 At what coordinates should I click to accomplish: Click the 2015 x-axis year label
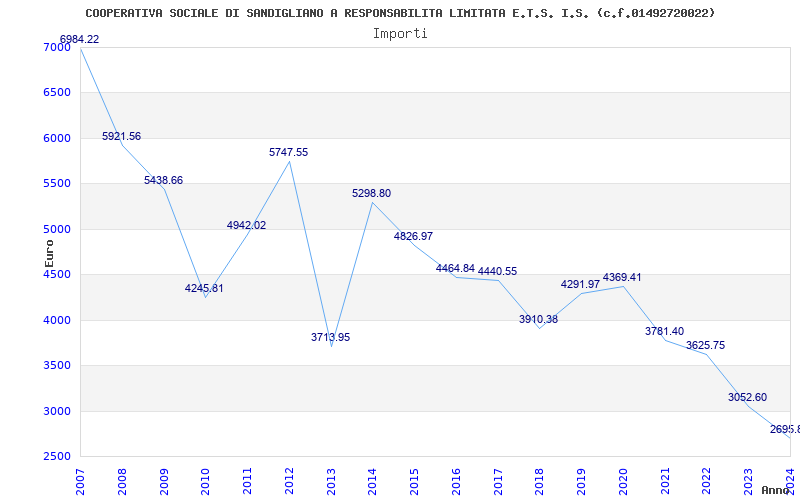(x=414, y=482)
